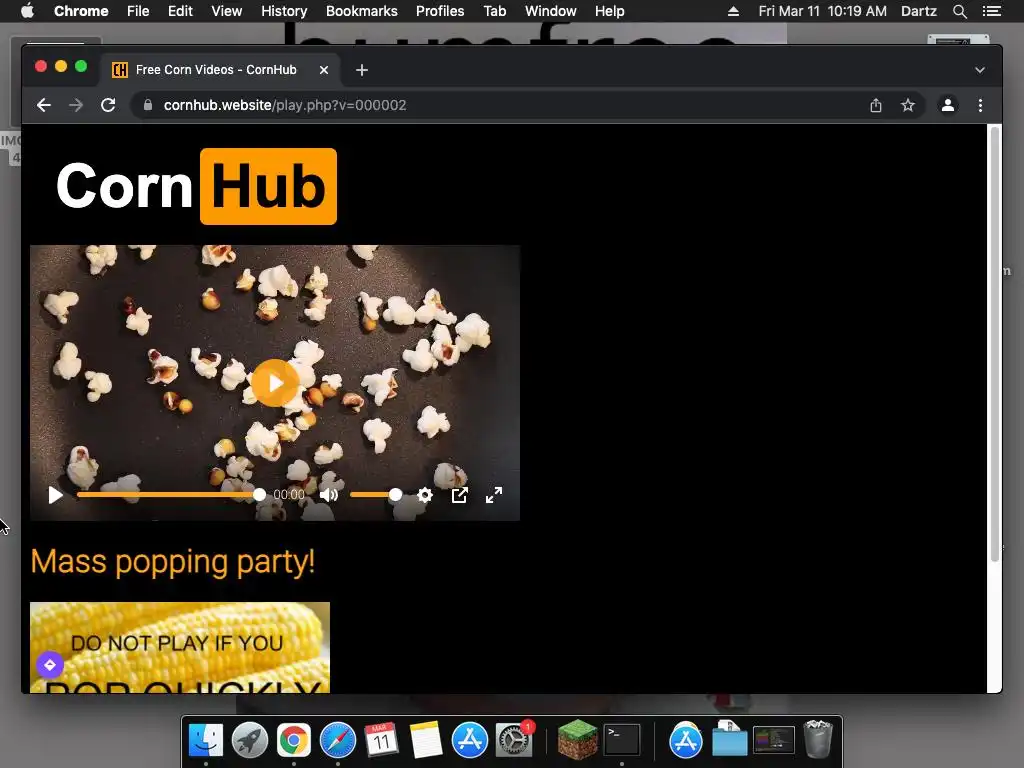Open the File menu
This screenshot has width=1024, height=768.
click(x=138, y=11)
